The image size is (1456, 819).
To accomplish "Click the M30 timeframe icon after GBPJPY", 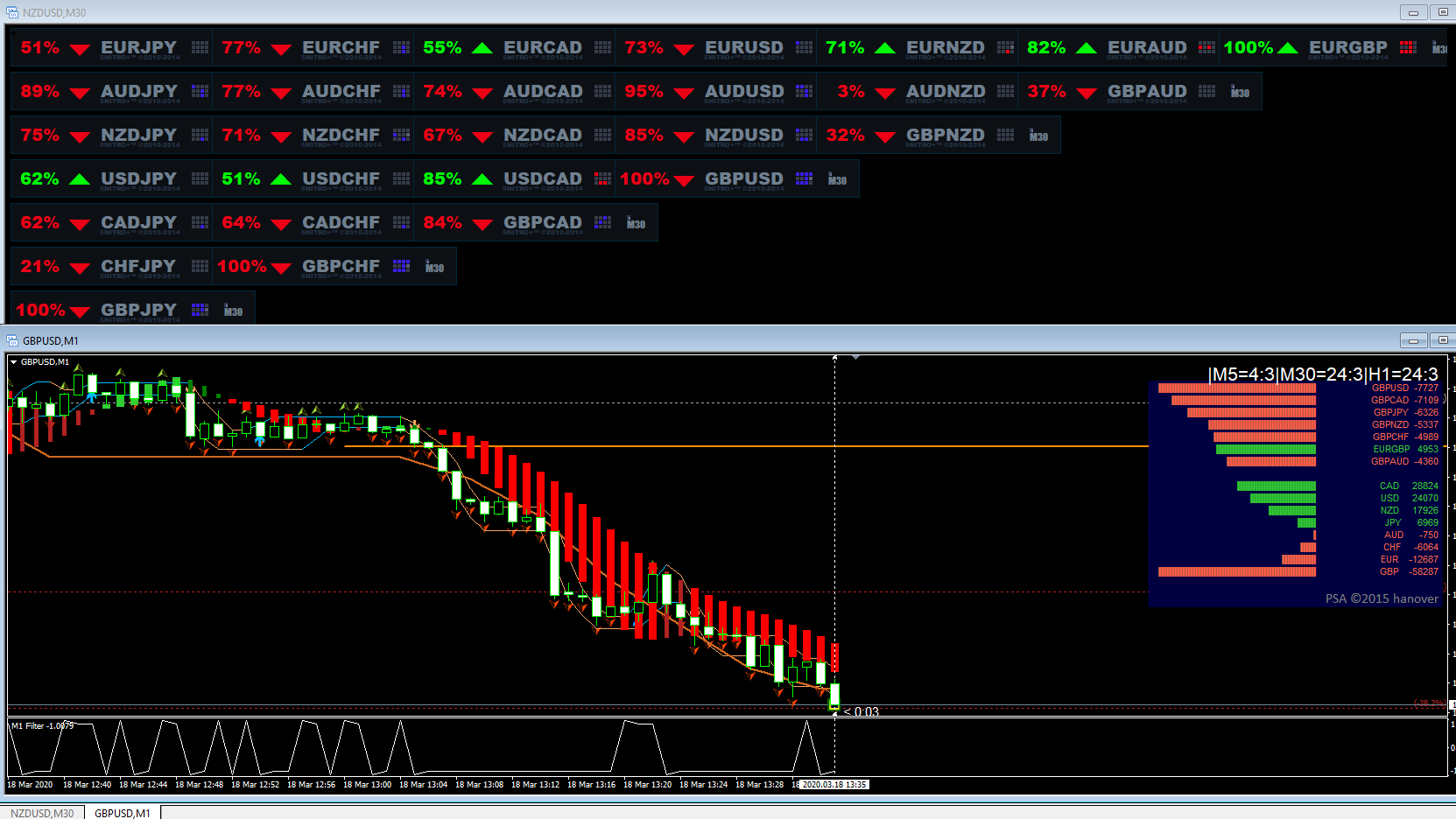I will 233,311.
